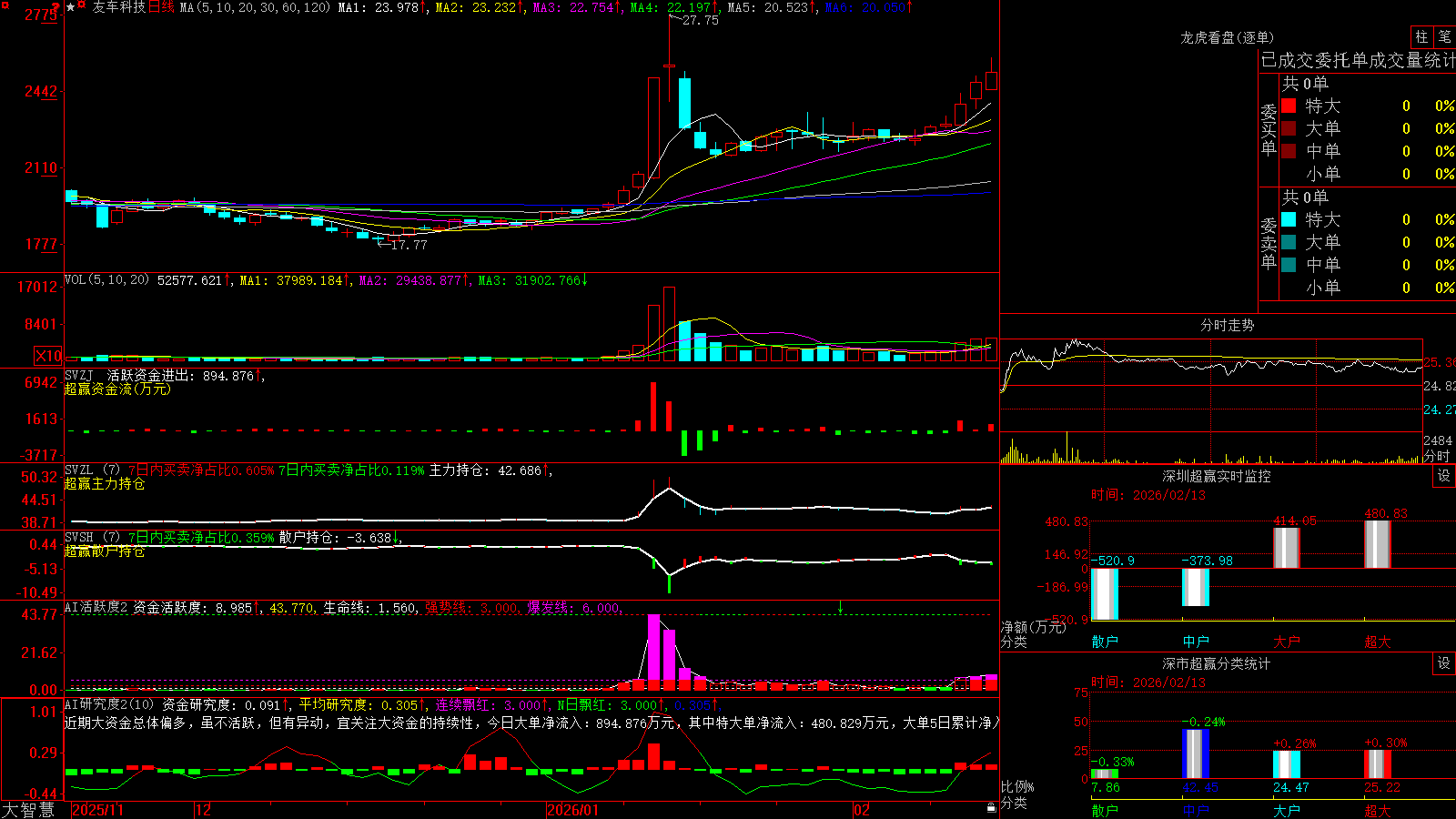The height and width of the screenshot is (819, 1456).
Task: Click the red gear icon beside 友车科技
Action: 82,6
